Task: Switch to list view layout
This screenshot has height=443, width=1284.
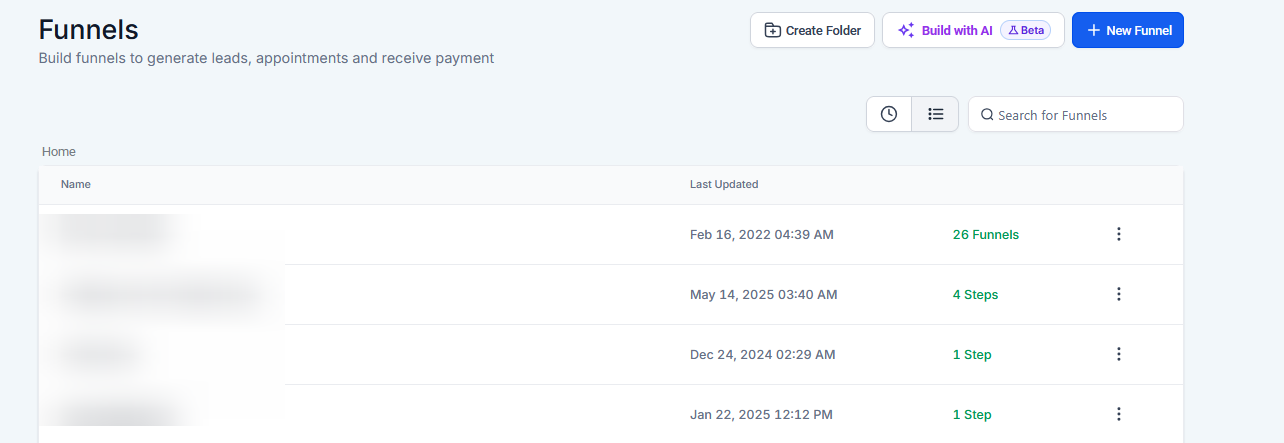Action: [935, 114]
